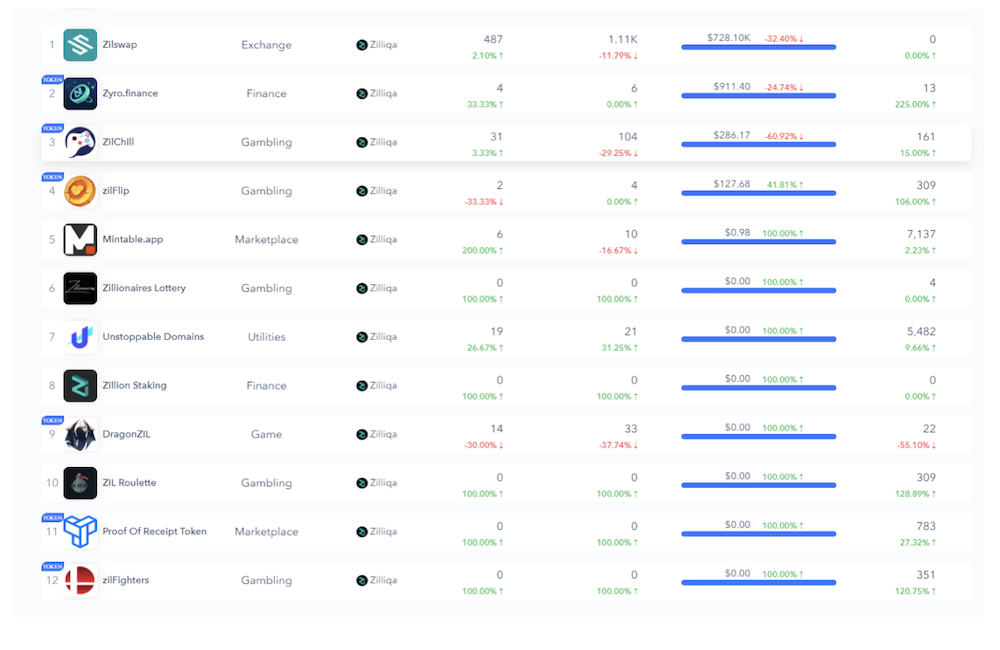Viewport: 1000px width, 650px height.
Task: Click the Zilliqa chain icon in Zyro.finance row
Action: pos(362,94)
